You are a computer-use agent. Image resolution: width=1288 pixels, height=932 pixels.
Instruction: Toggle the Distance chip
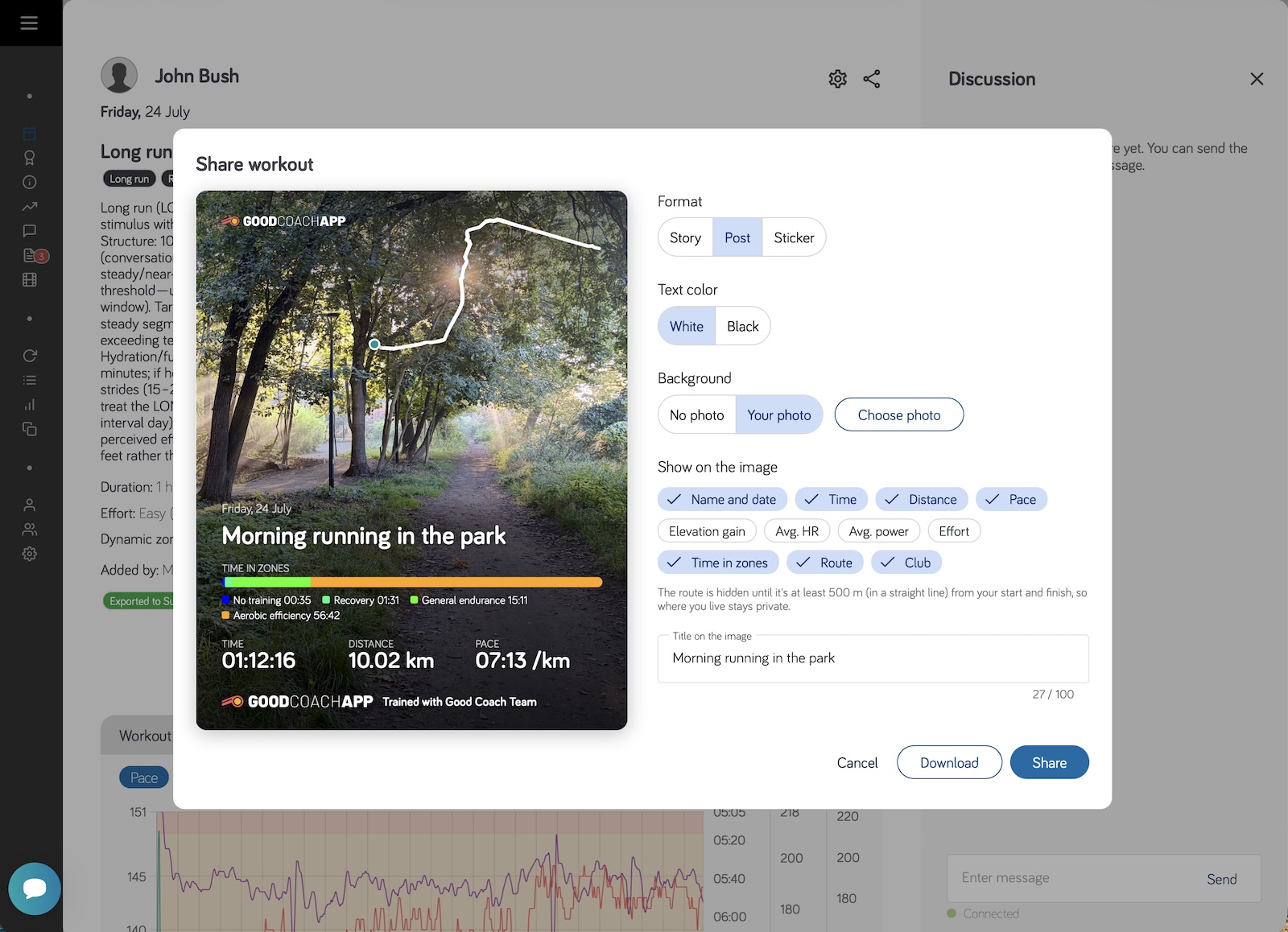coord(922,499)
